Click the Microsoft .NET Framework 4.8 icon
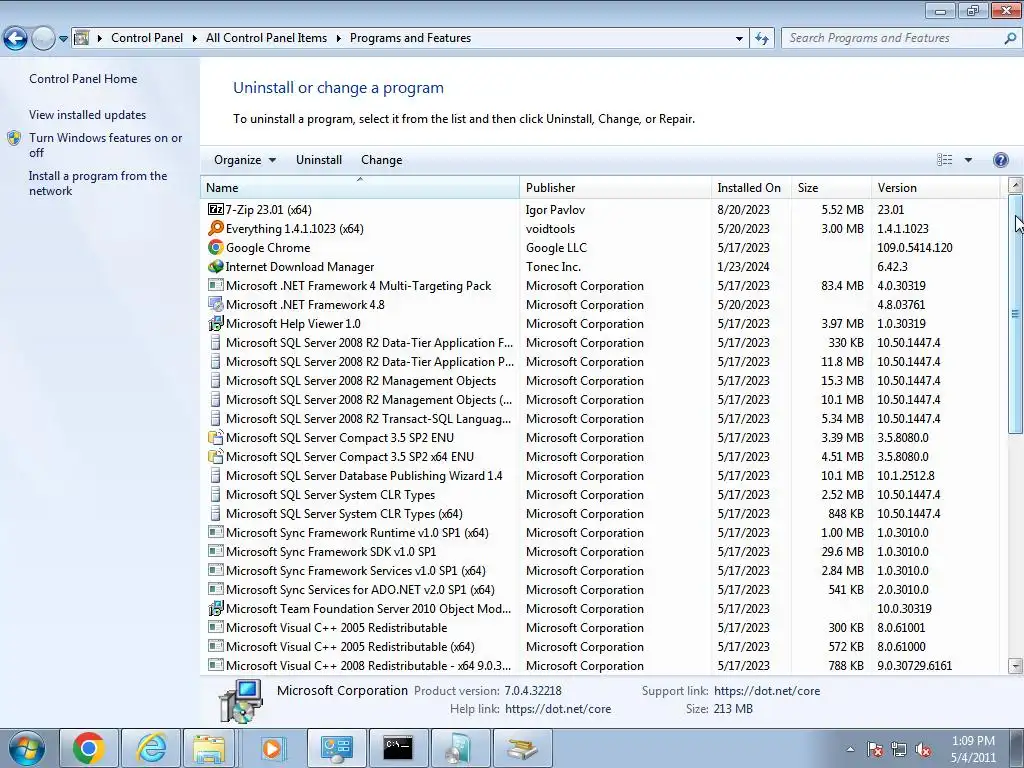 216,304
